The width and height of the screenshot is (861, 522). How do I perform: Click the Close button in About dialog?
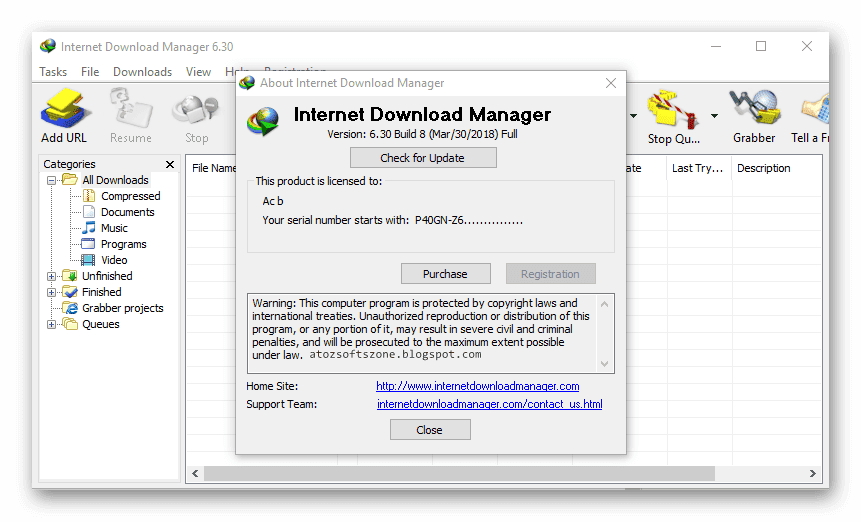[x=430, y=429]
